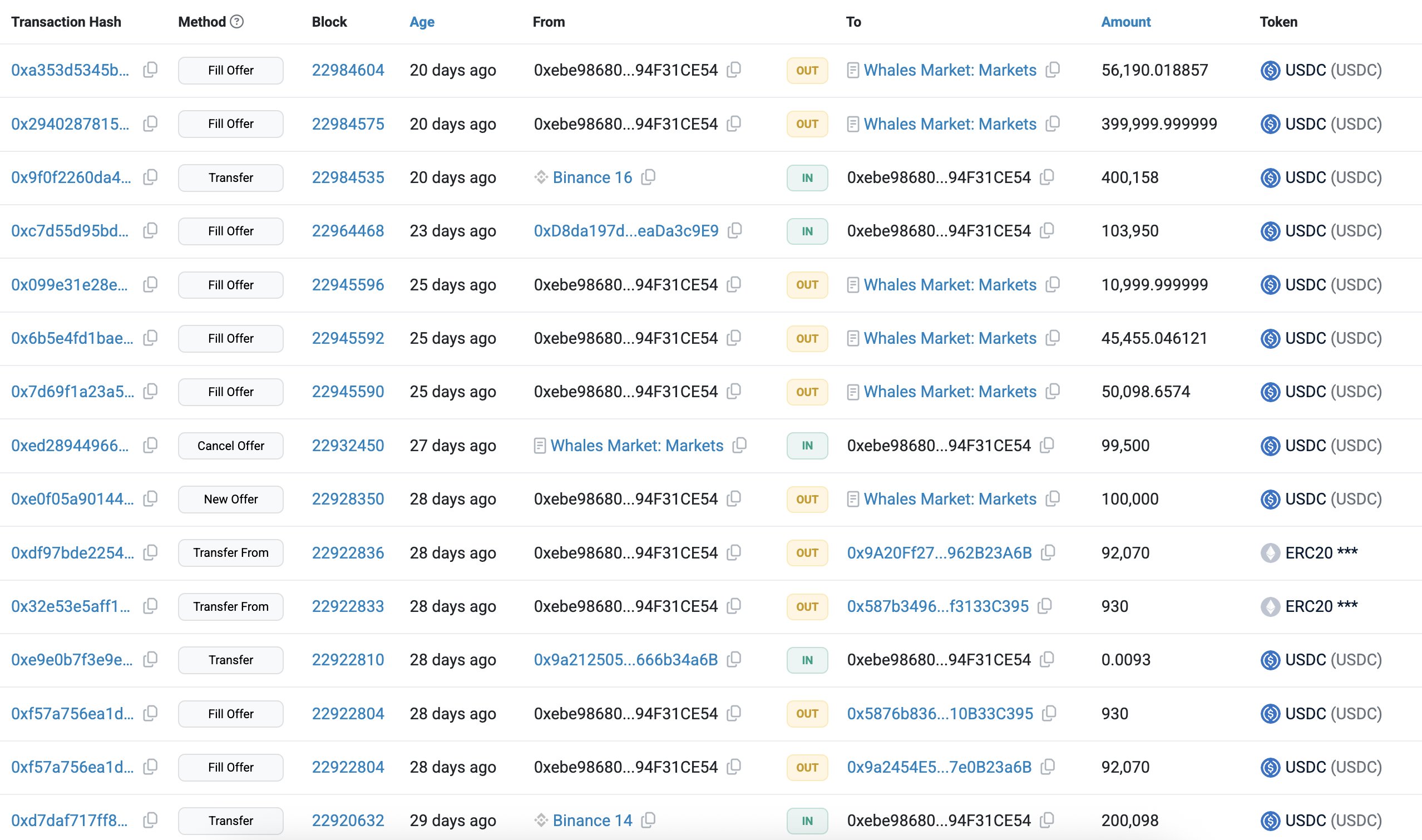Copy transaction hash 0x9f0f2260da4
Image resolution: width=1422 pixels, height=840 pixels.
point(150,178)
